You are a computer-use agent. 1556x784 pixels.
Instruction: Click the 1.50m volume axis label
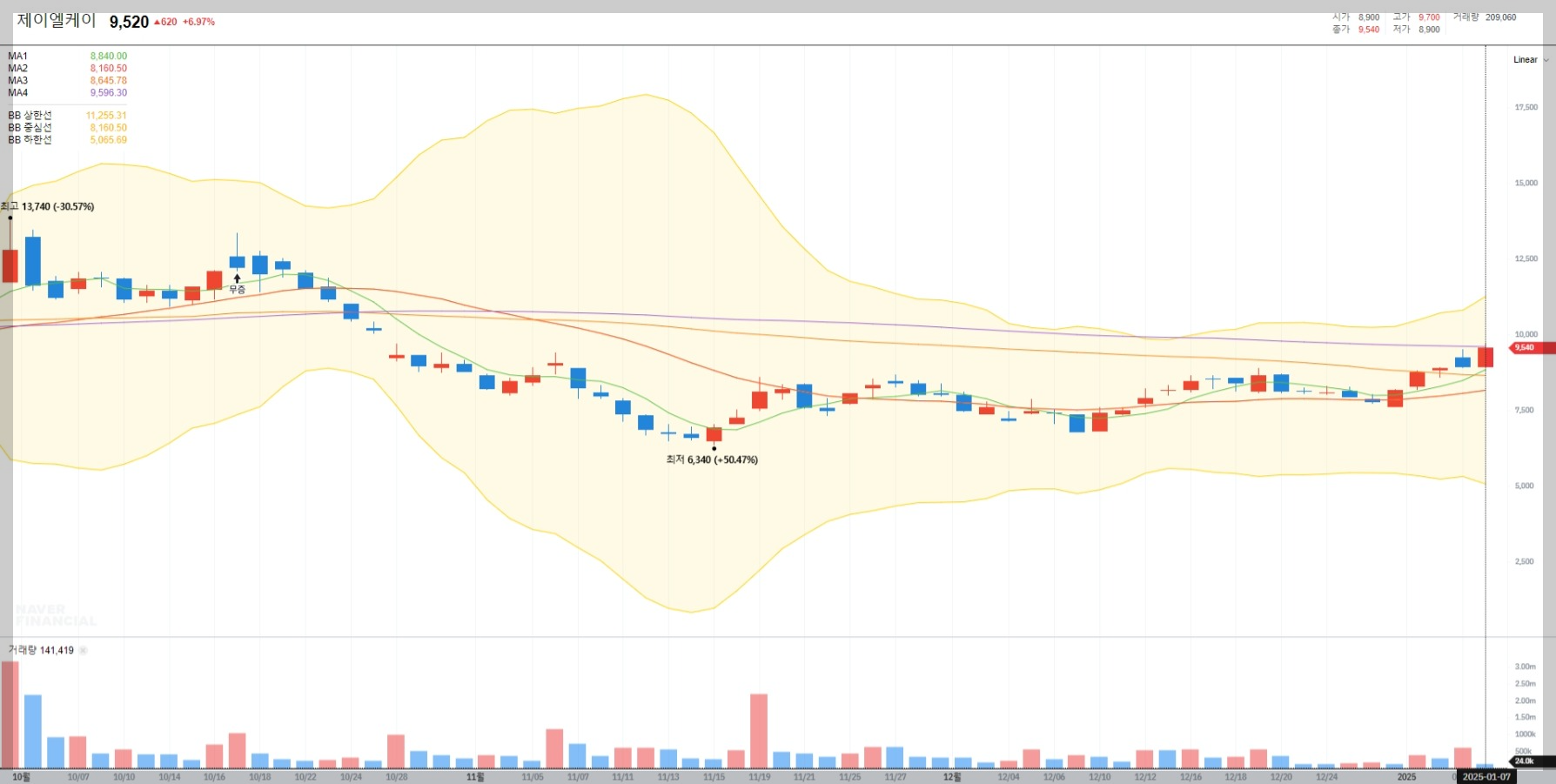point(1525,718)
